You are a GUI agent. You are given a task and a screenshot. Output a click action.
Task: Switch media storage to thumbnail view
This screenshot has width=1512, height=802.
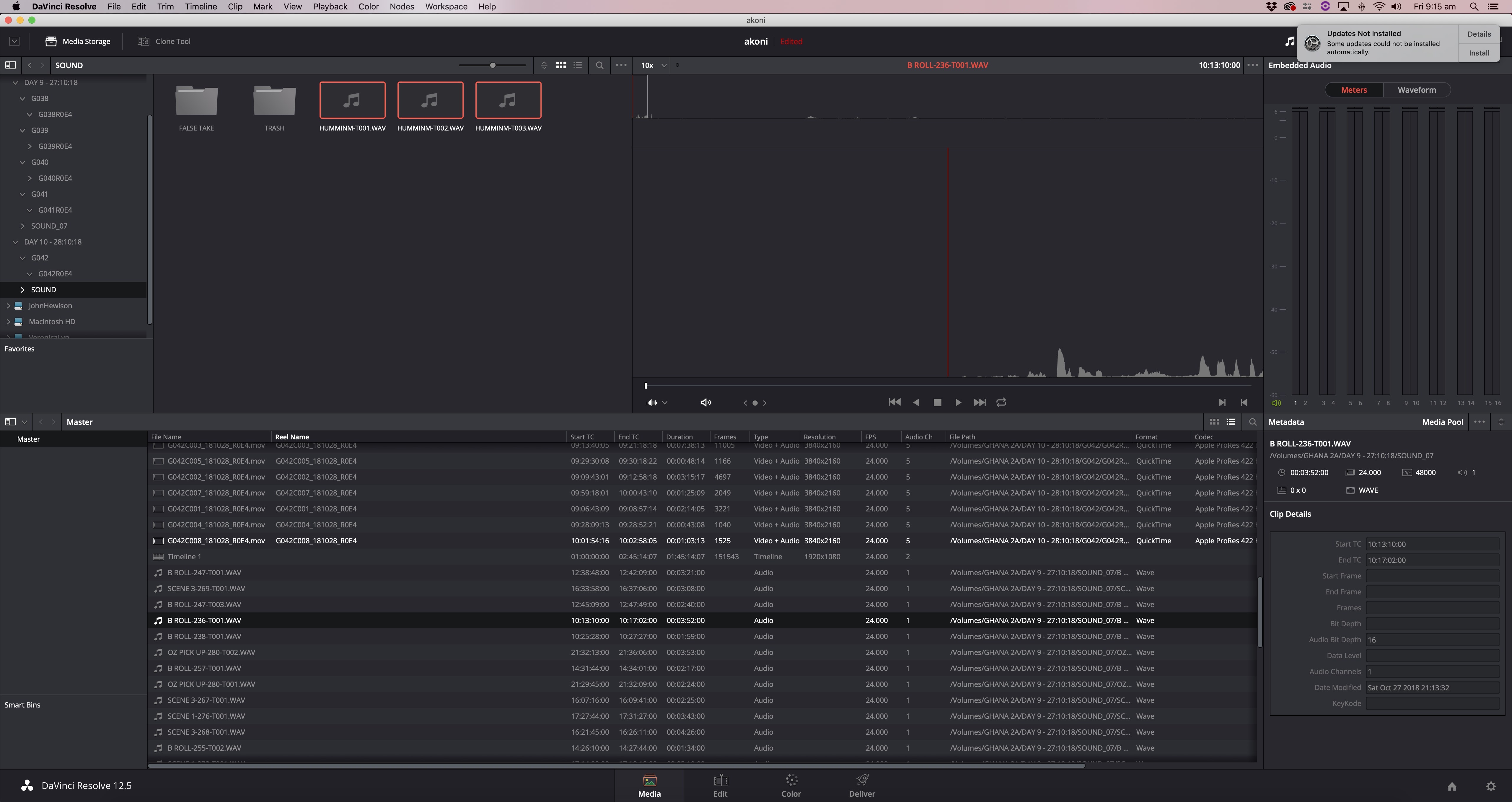point(561,65)
